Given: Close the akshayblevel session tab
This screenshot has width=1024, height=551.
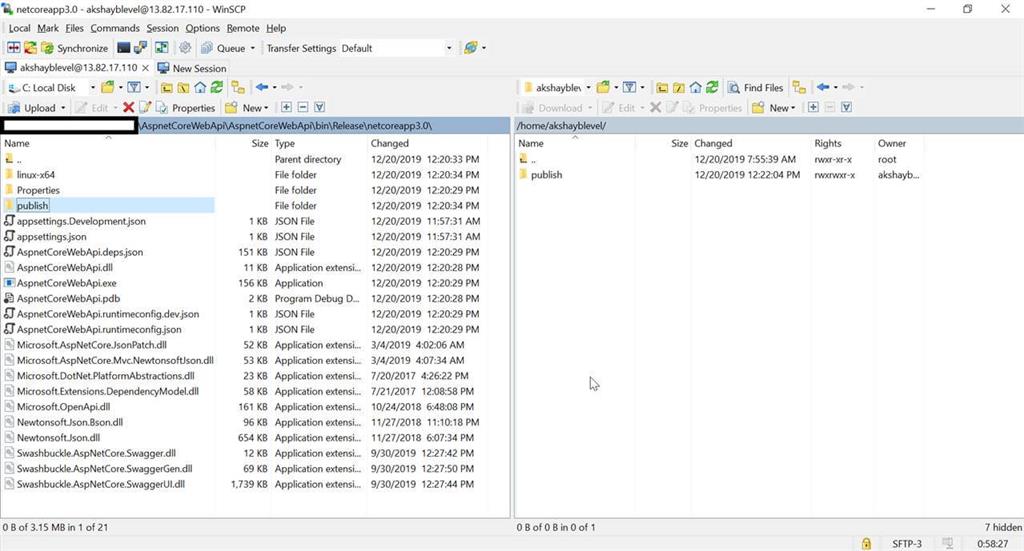Looking at the screenshot, I should 145,68.
